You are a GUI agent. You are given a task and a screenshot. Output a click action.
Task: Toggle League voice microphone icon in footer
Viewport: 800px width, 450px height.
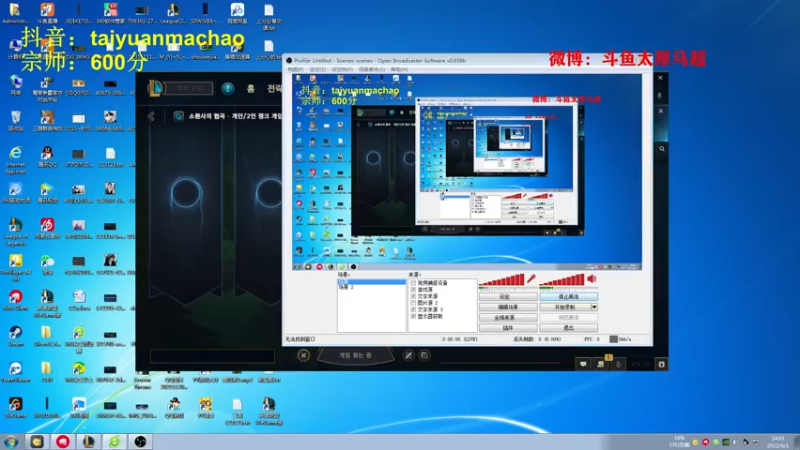click(618, 364)
